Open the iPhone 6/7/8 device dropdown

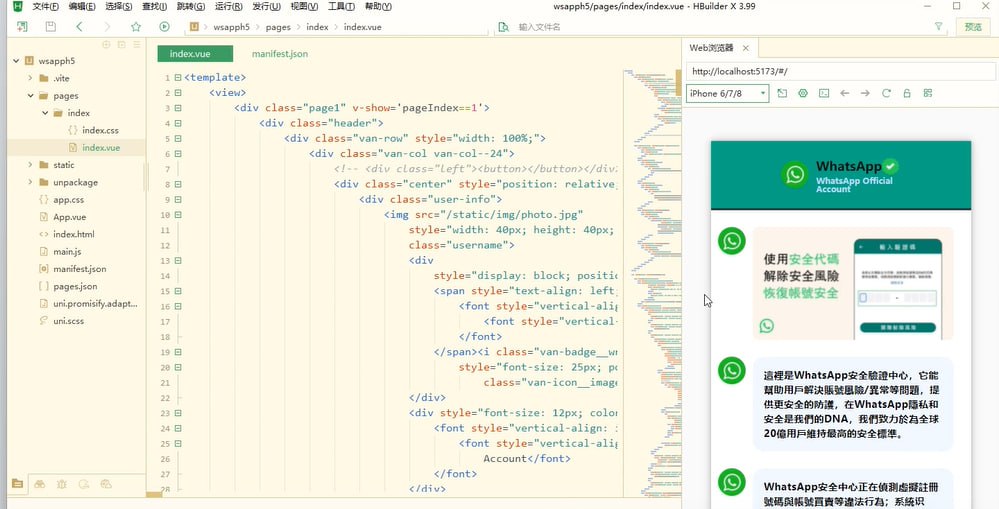tap(728, 93)
